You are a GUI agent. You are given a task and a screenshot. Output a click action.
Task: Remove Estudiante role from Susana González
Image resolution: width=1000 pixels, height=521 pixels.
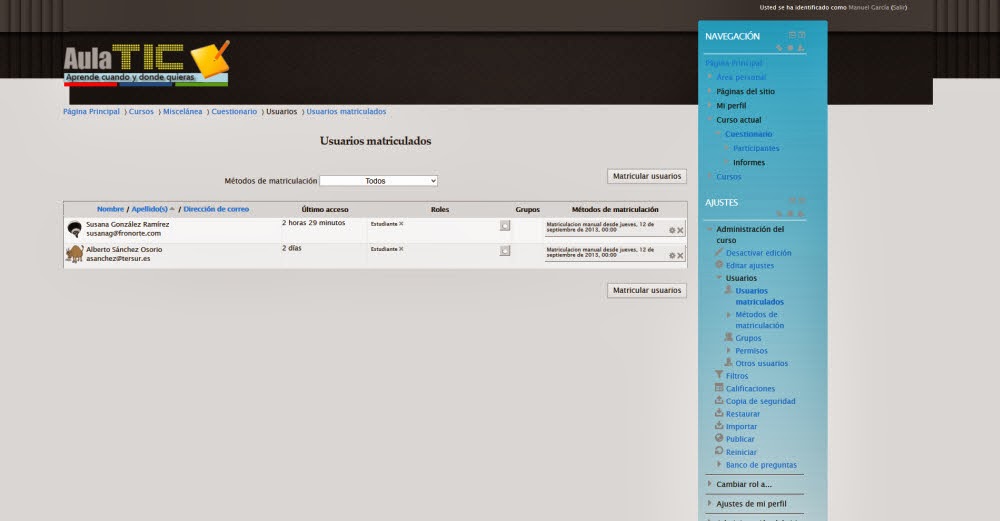(x=401, y=224)
